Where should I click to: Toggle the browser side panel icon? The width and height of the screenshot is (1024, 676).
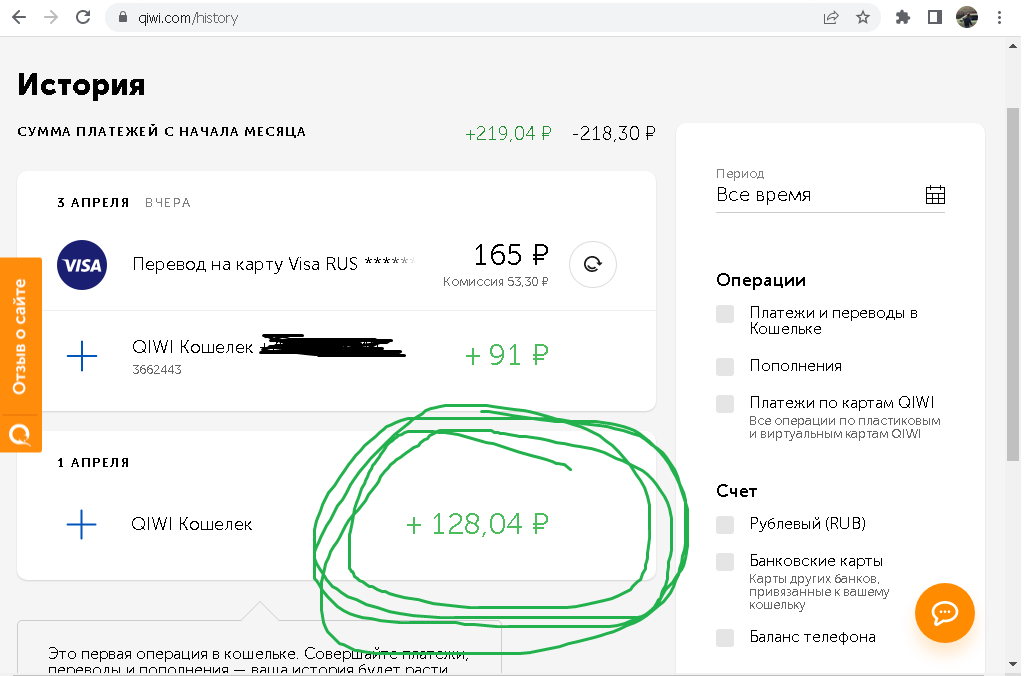coord(935,18)
